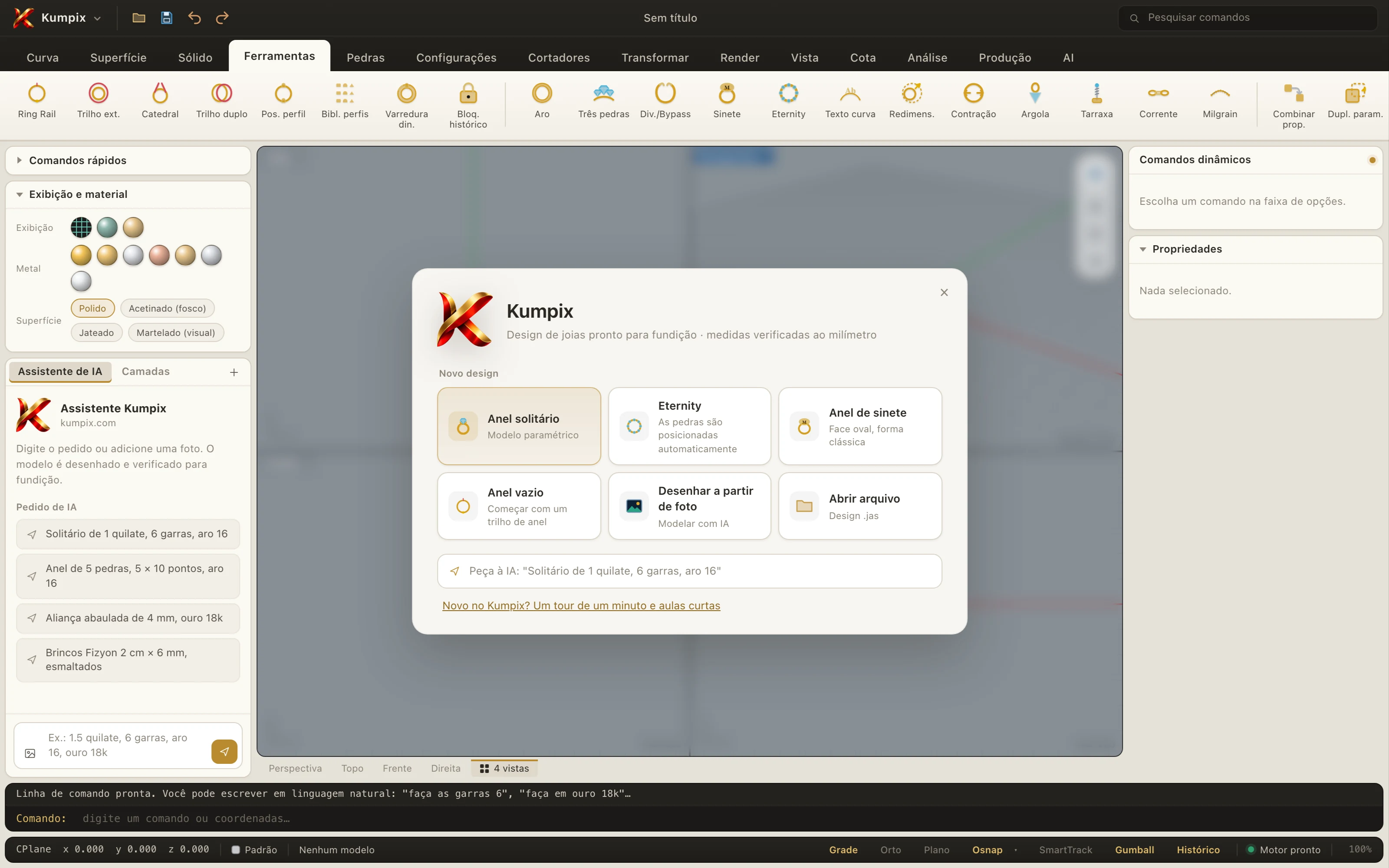
Task: Click the Comando input line
Action: (x=694, y=819)
